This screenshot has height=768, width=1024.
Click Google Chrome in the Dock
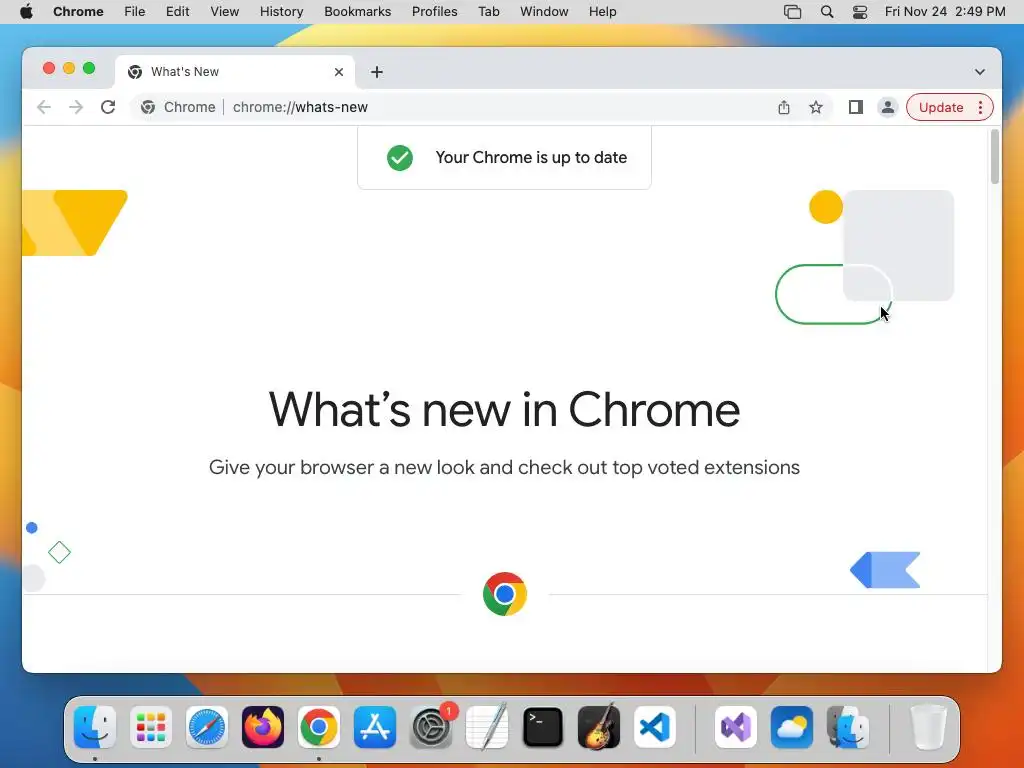click(x=319, y=727)
